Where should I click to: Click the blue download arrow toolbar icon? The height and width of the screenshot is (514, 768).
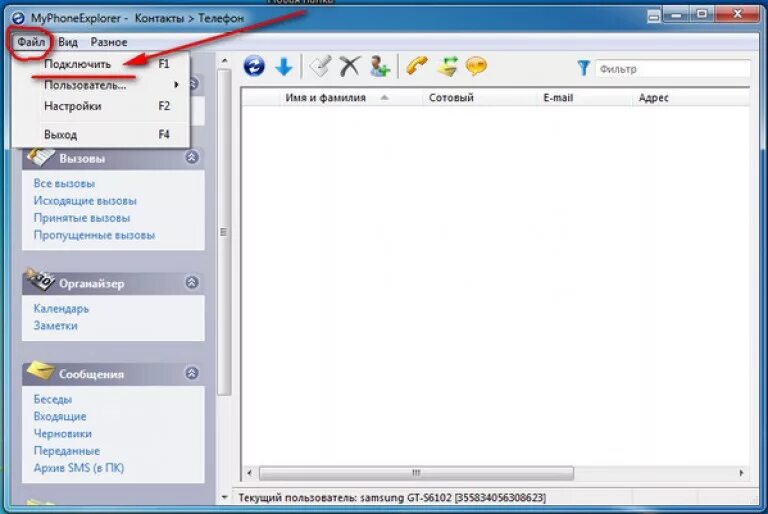(x=284, y=67)
